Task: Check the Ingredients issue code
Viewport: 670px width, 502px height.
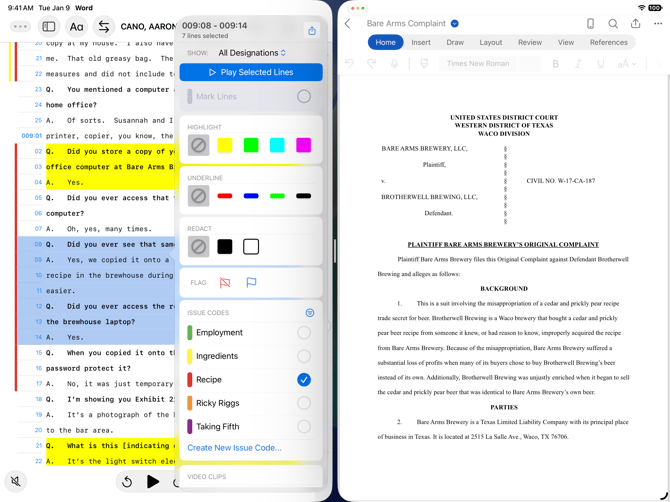Action: pyautogui.click(x=304, y=356)
